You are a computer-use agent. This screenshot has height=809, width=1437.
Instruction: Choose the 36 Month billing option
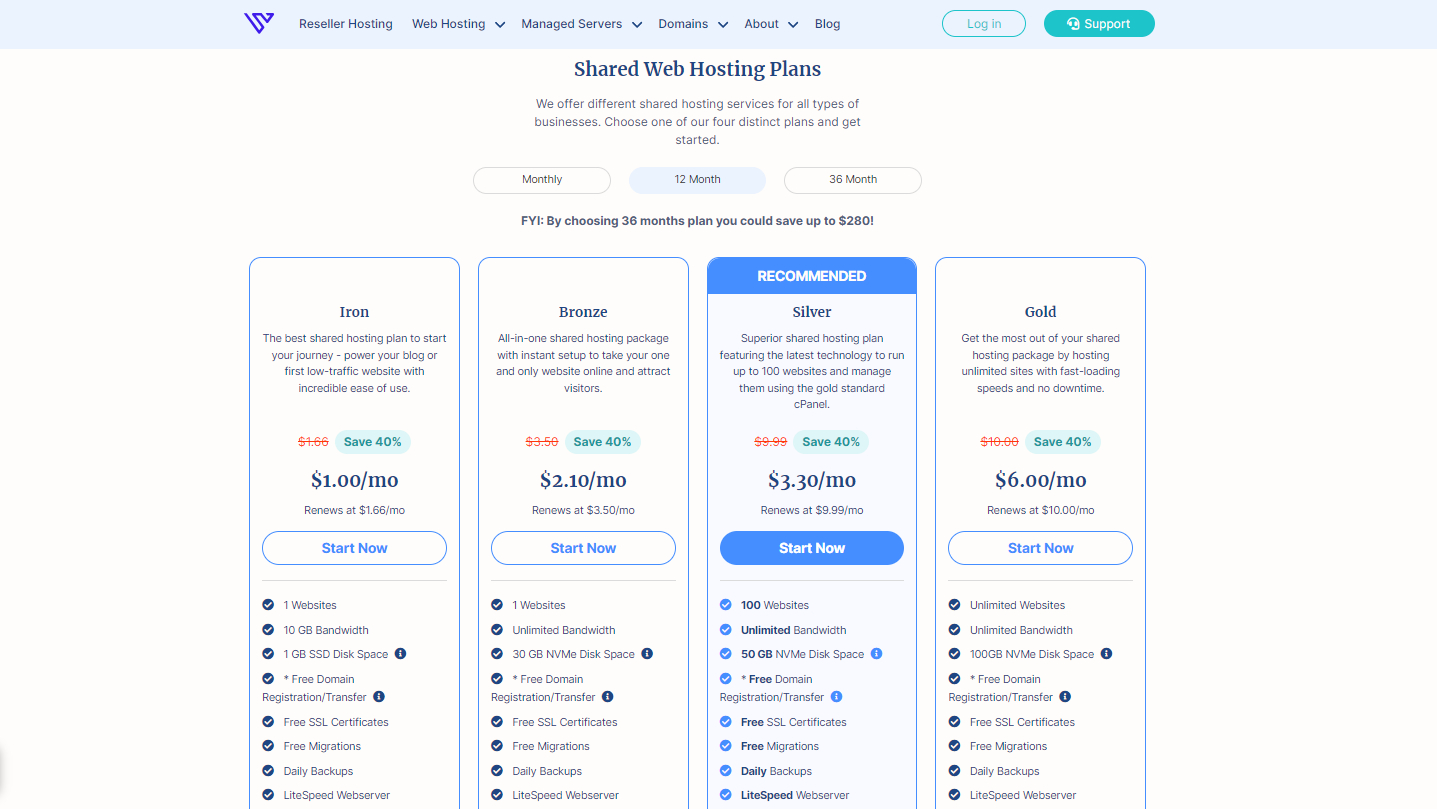(x=853, y=180)
